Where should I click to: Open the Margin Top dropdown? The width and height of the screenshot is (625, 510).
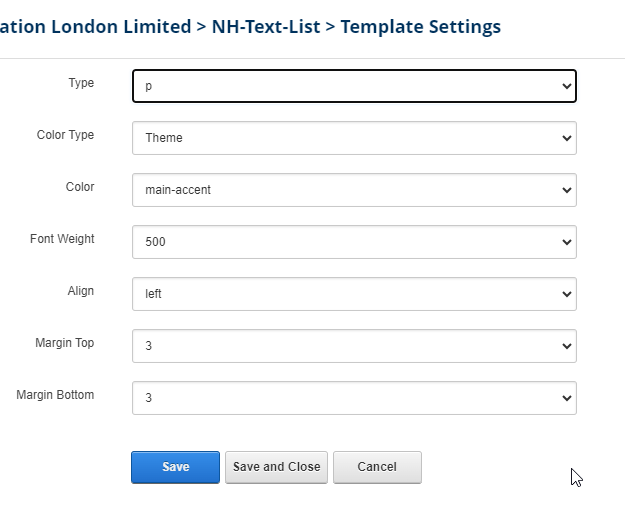click(x=354, y=346)
